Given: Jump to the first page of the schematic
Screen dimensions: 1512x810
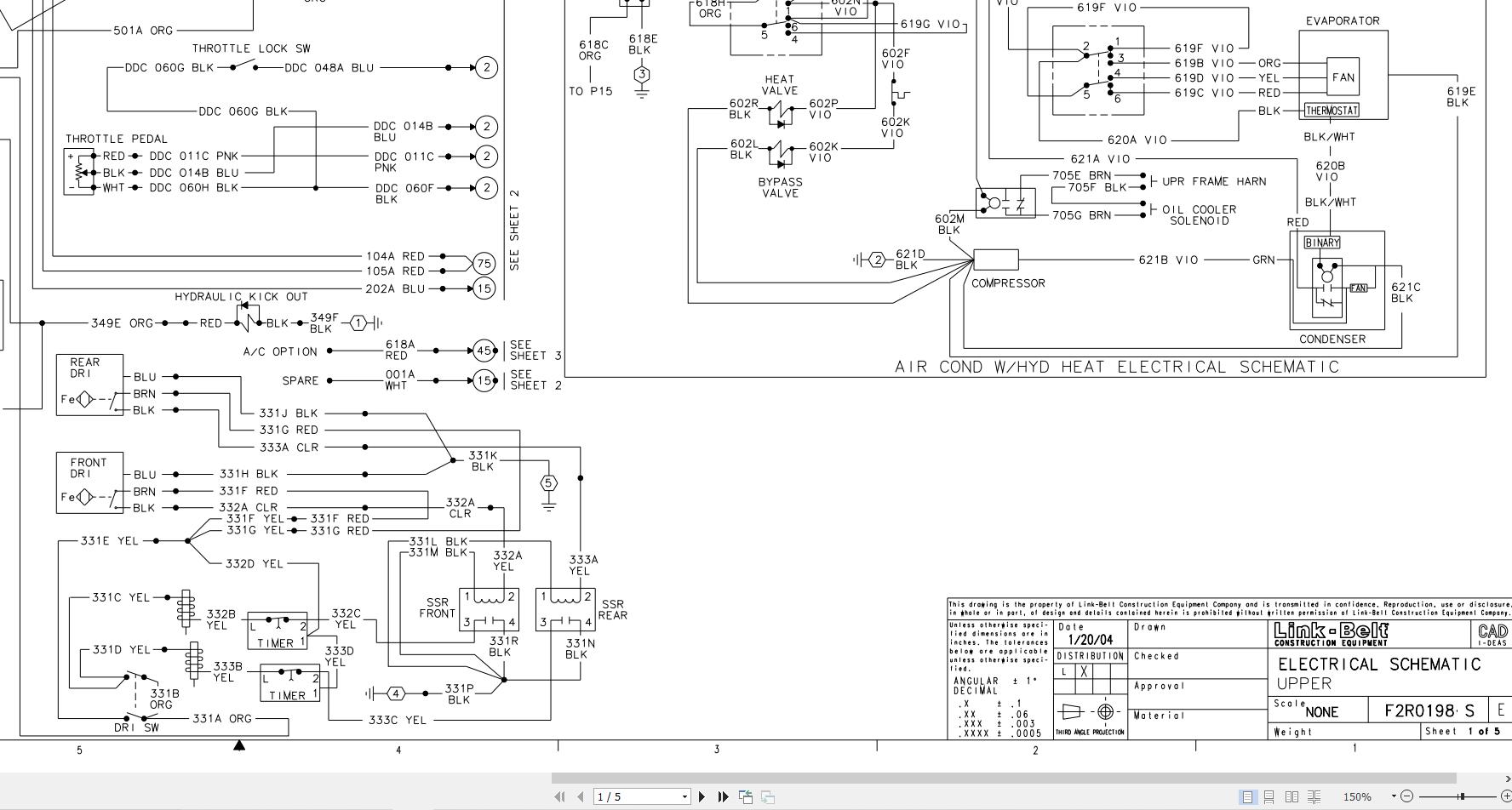Looking at the screenshot, I should [x=560, y=796].
